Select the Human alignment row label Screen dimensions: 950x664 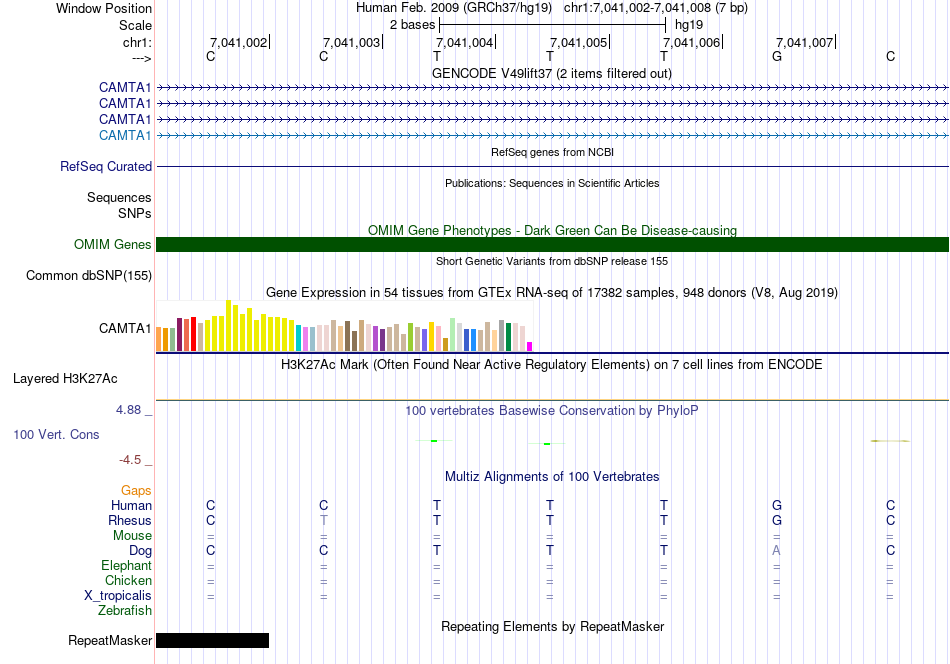coord(131,505)
